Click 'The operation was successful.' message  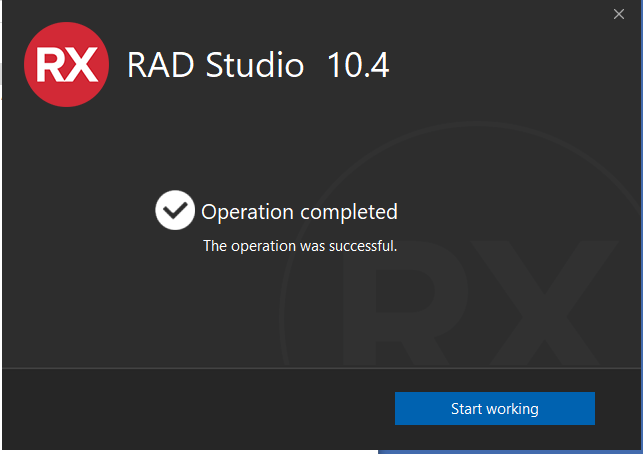coord(300,246)
